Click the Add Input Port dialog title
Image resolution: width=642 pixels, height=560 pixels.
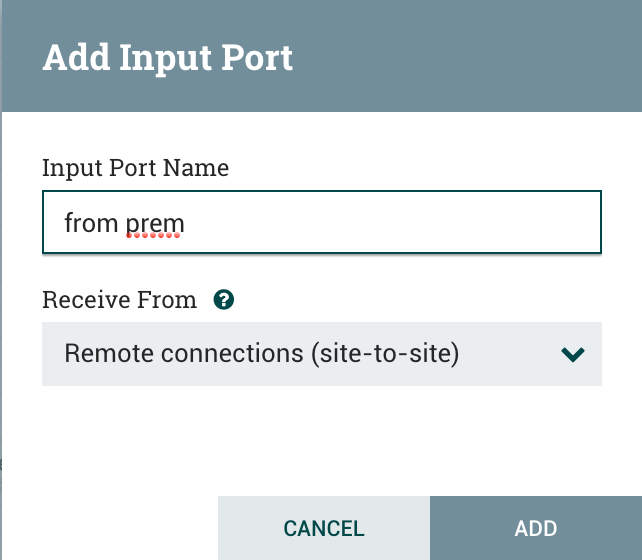167,57
